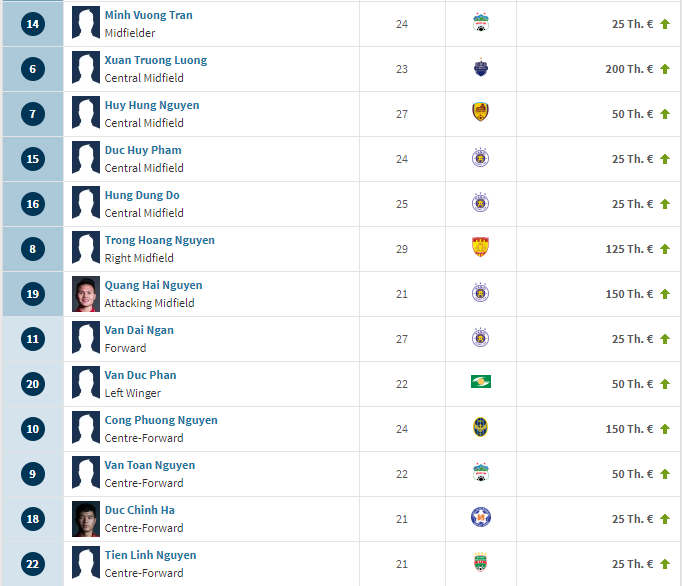682x586 pixels.
Task: Go to Van Toan Nguyen's profile
Action: (150, 465)
